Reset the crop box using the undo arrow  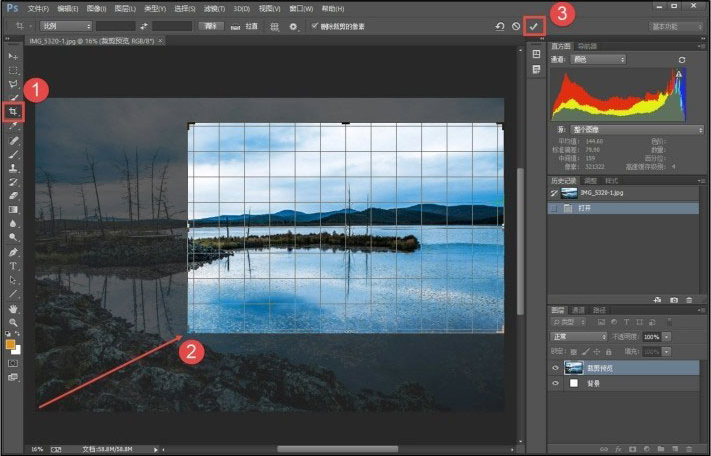[499, 26]
